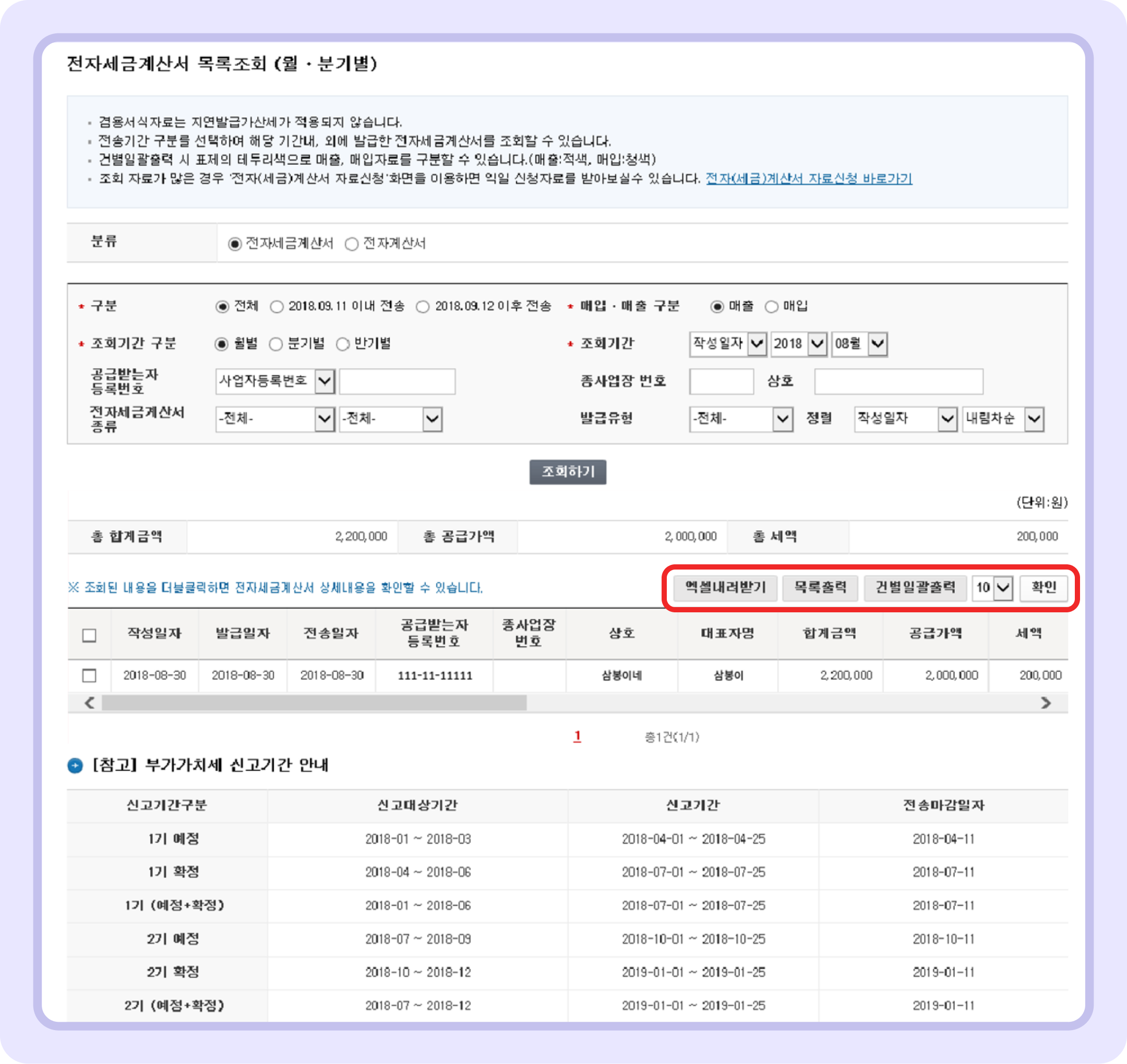The image size is (1127, 1064).
Task: Open the 내림차순 sort order dropdown
Action: coord(1003,420)
